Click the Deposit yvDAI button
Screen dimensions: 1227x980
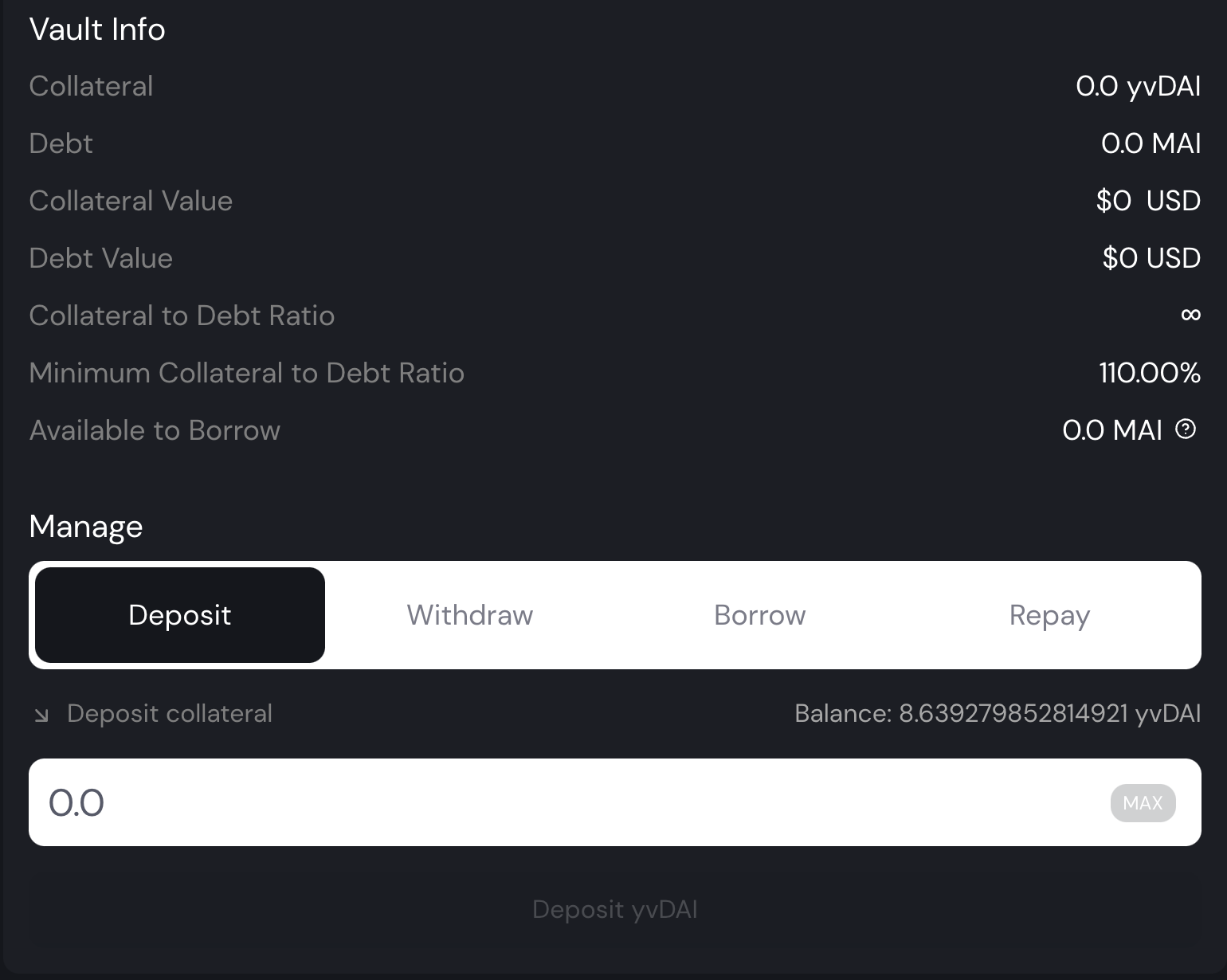tap(613, 908)
